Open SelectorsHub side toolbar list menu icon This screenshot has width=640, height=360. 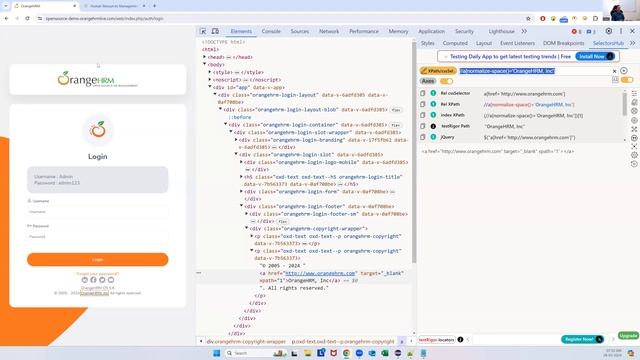634,93
